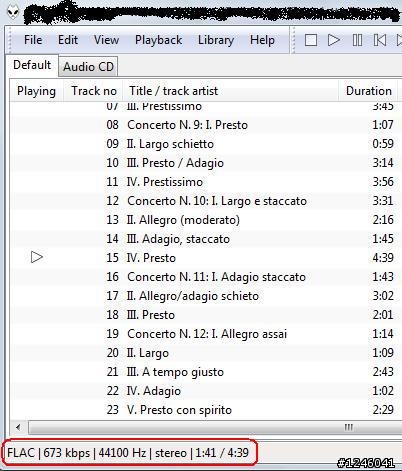Click the 3:02 duration of track 17

(383, 296)
